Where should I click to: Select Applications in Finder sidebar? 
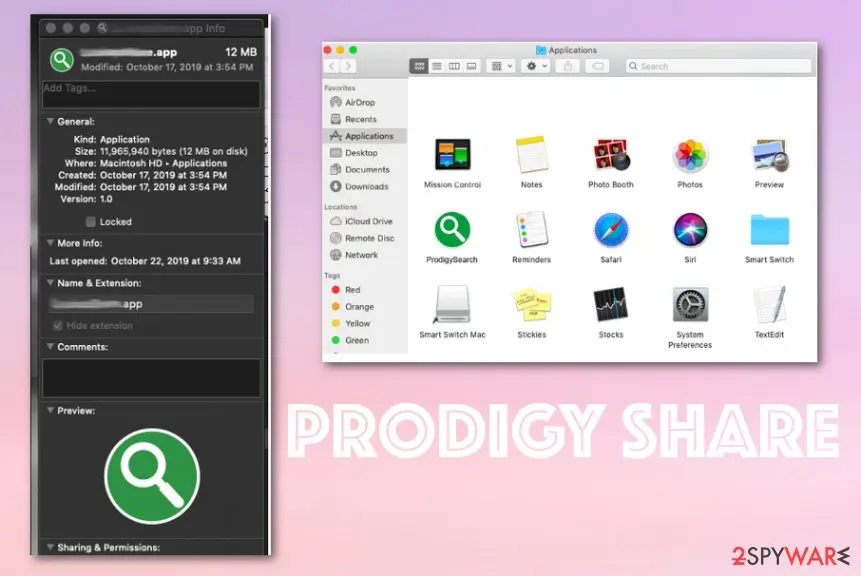coord(365,136)
